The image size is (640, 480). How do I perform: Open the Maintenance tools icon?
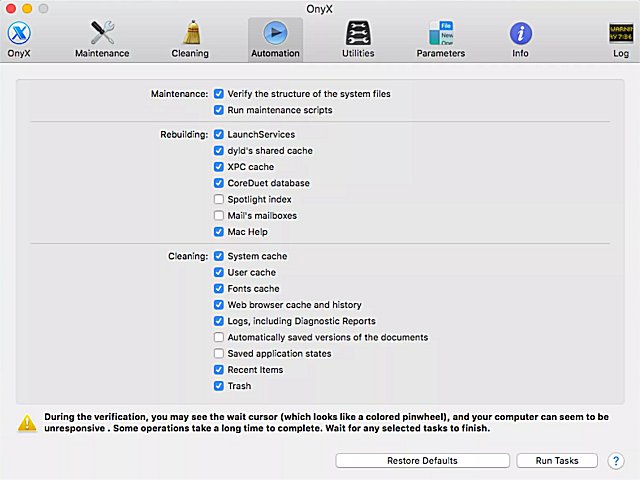[102, 34]
